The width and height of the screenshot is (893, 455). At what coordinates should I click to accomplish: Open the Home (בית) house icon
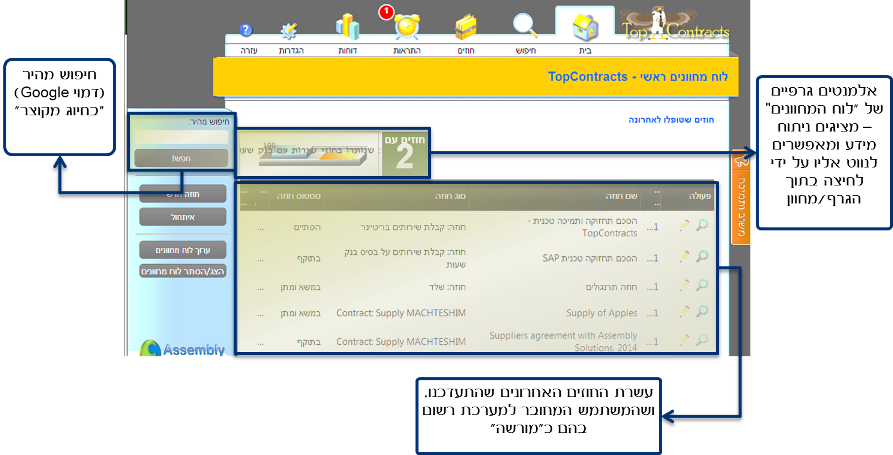point(585,27)
